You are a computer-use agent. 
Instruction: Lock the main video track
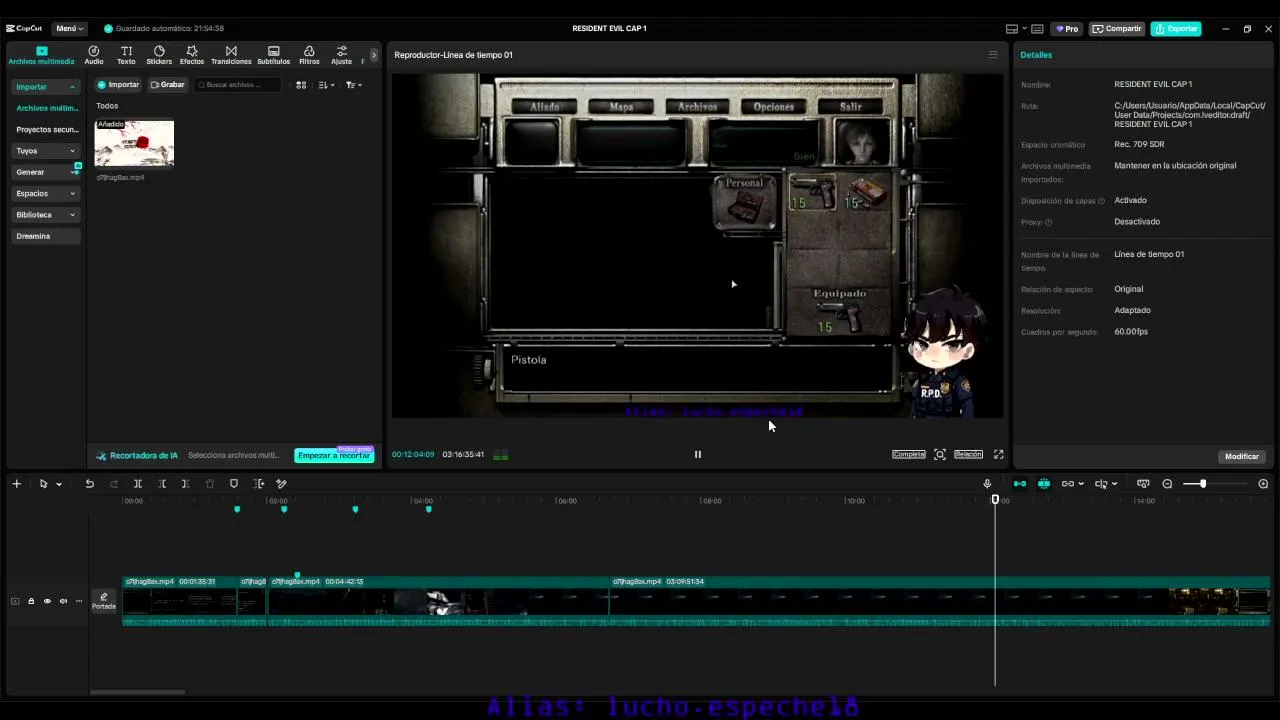pos(31,601)
